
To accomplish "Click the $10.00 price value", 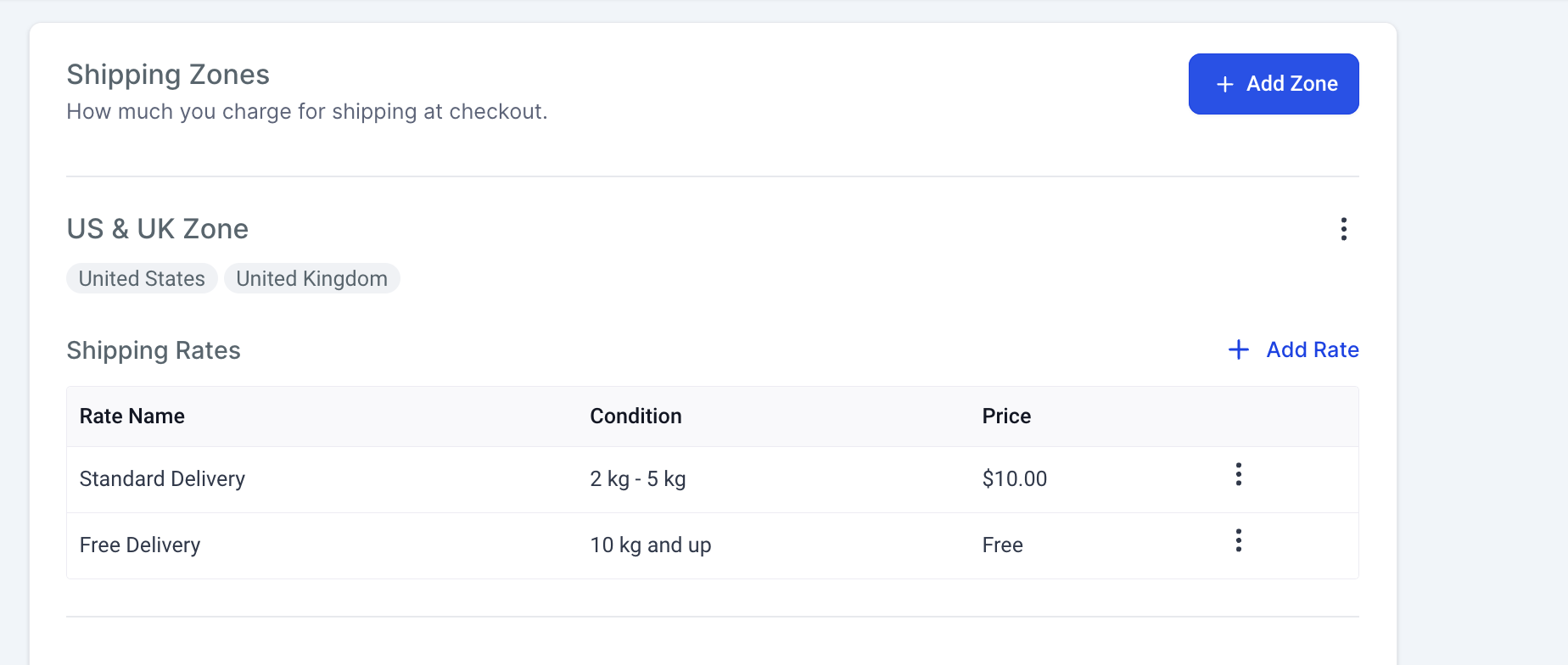I will coord(1015,478).
